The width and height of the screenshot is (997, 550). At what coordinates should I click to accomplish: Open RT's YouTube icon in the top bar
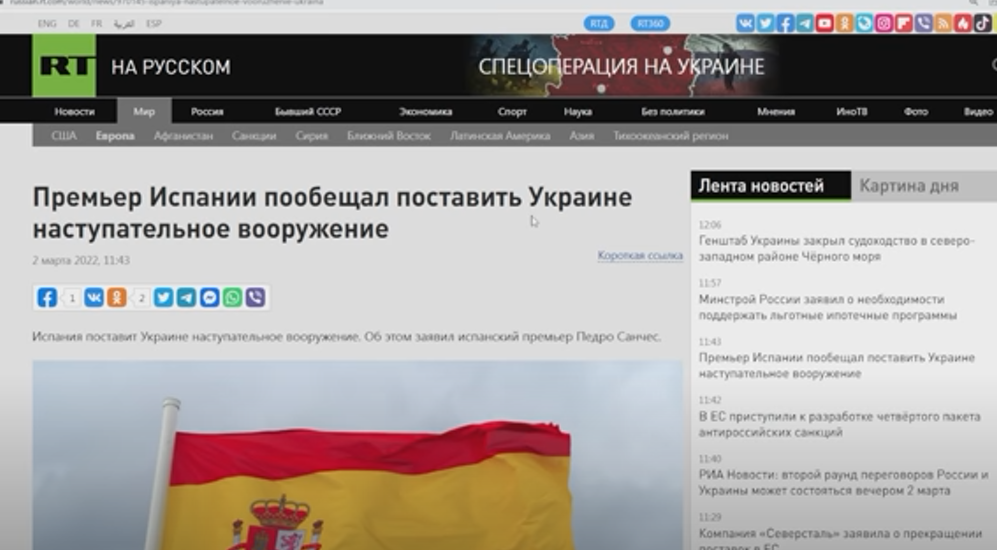pos(824,23)
